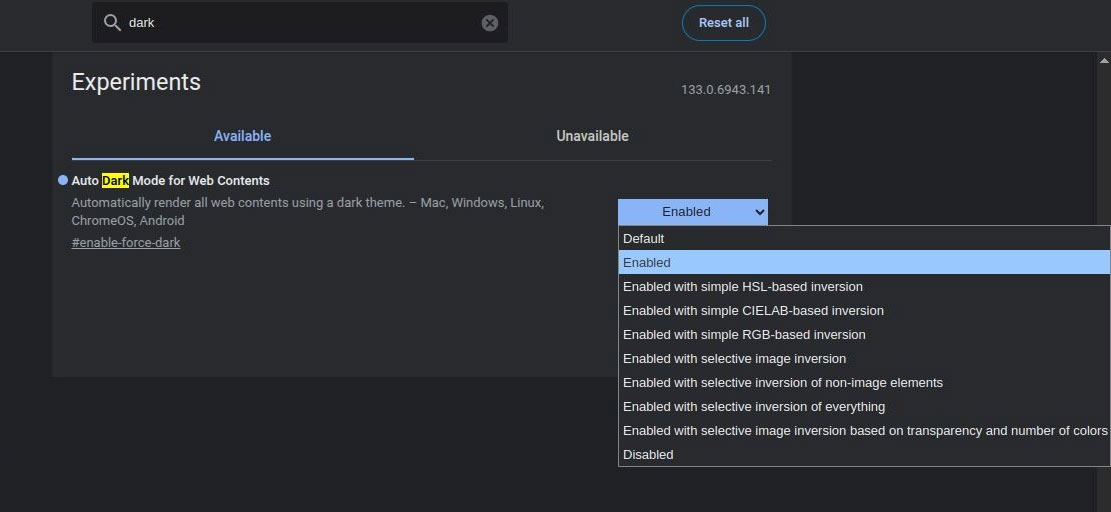The image size is (1111, 512).
Task: Choose inversion based on transparency and colors
Action: 864,431
